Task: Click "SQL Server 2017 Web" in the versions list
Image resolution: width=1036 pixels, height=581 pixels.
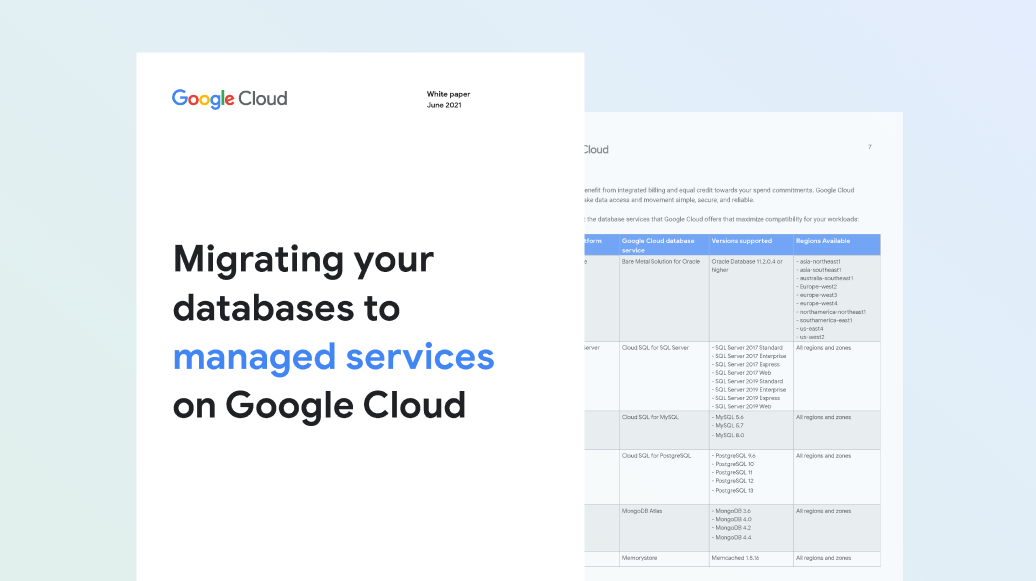Action: (741, 373)
